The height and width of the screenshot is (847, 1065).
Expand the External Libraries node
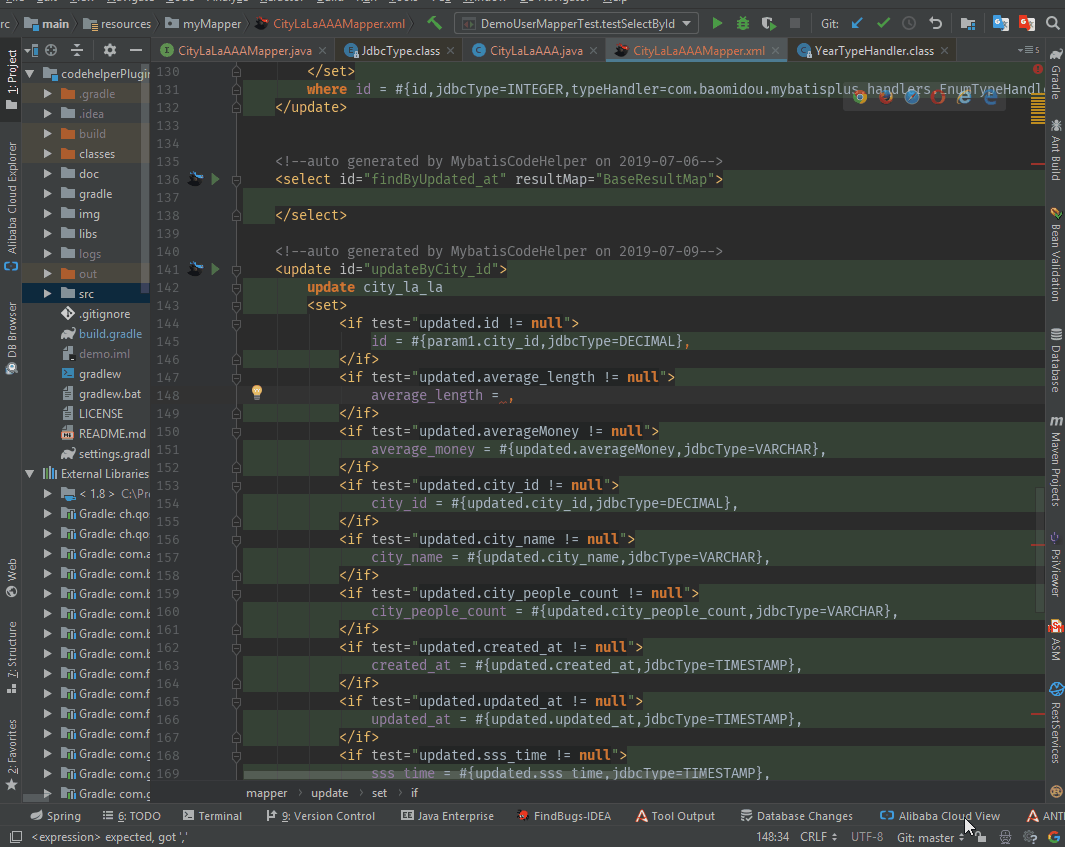[x=31, y=474]
